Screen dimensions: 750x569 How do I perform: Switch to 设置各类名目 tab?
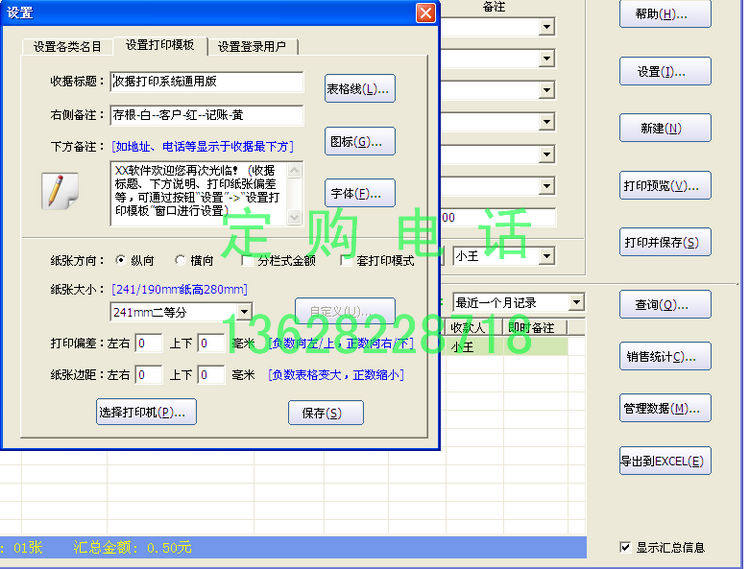tap(67, 47)
